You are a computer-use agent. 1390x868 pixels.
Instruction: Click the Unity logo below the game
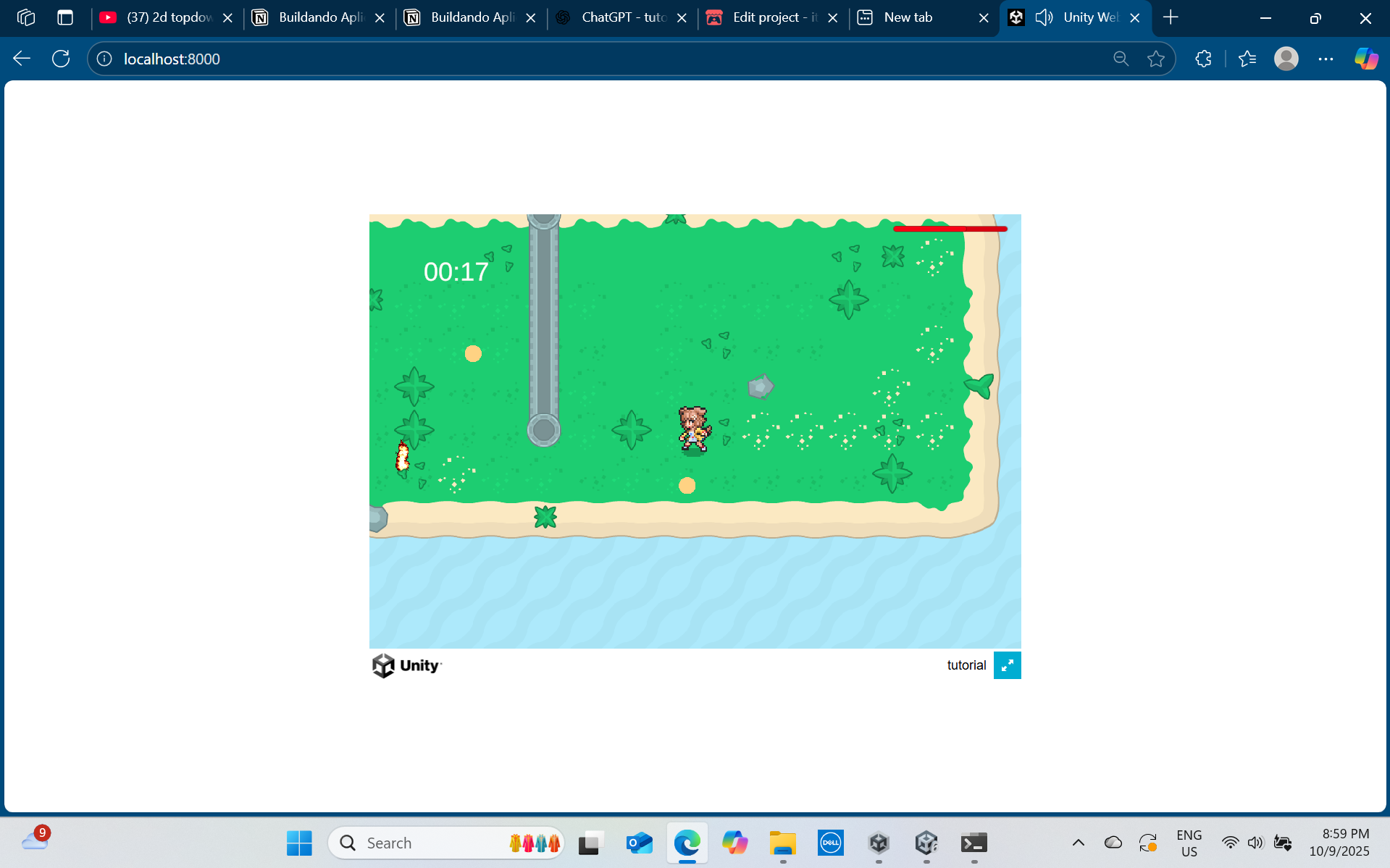coord(406,665)
